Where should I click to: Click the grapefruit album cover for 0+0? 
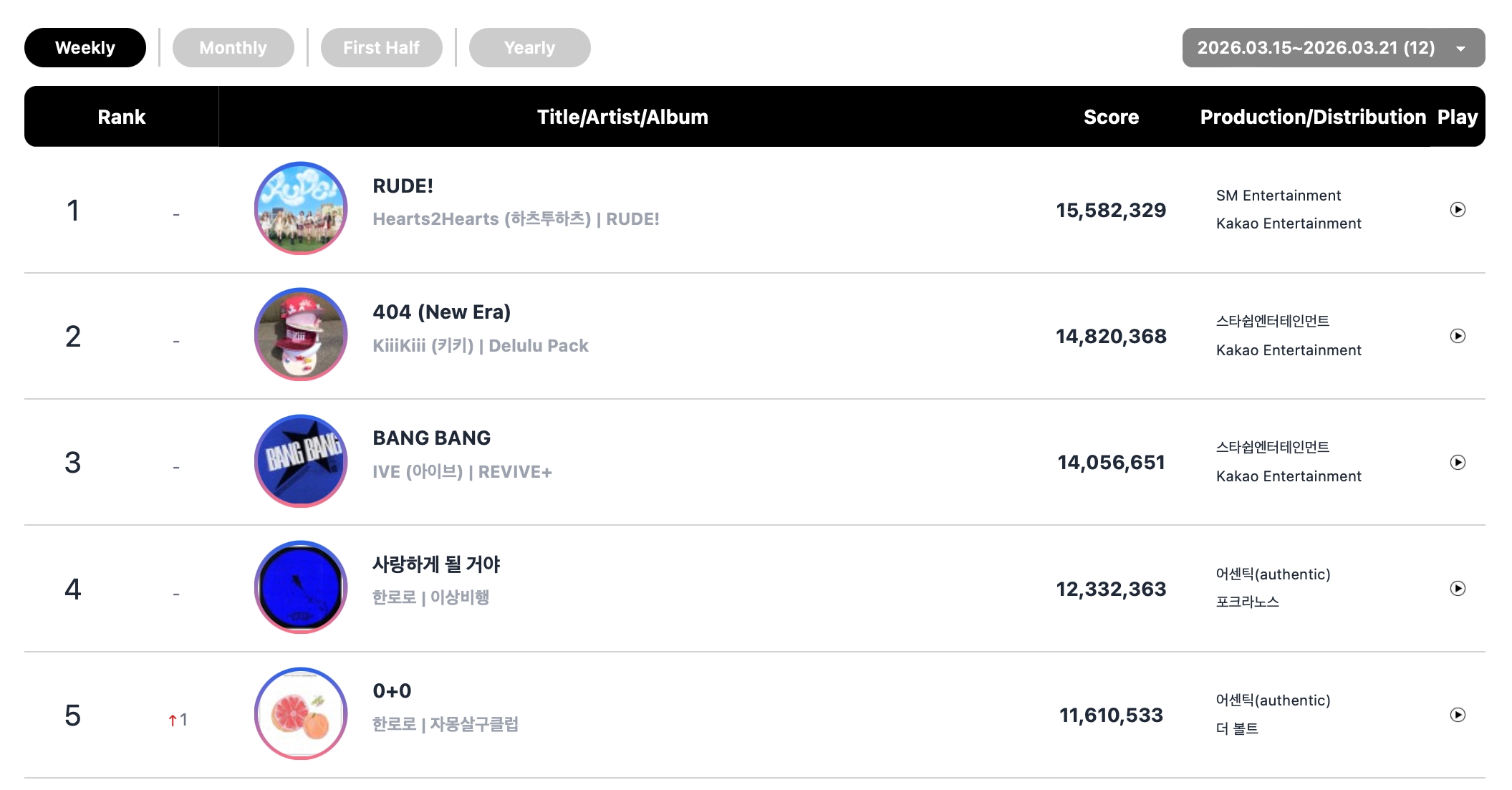pyautogui.click(x=301, y=713)
